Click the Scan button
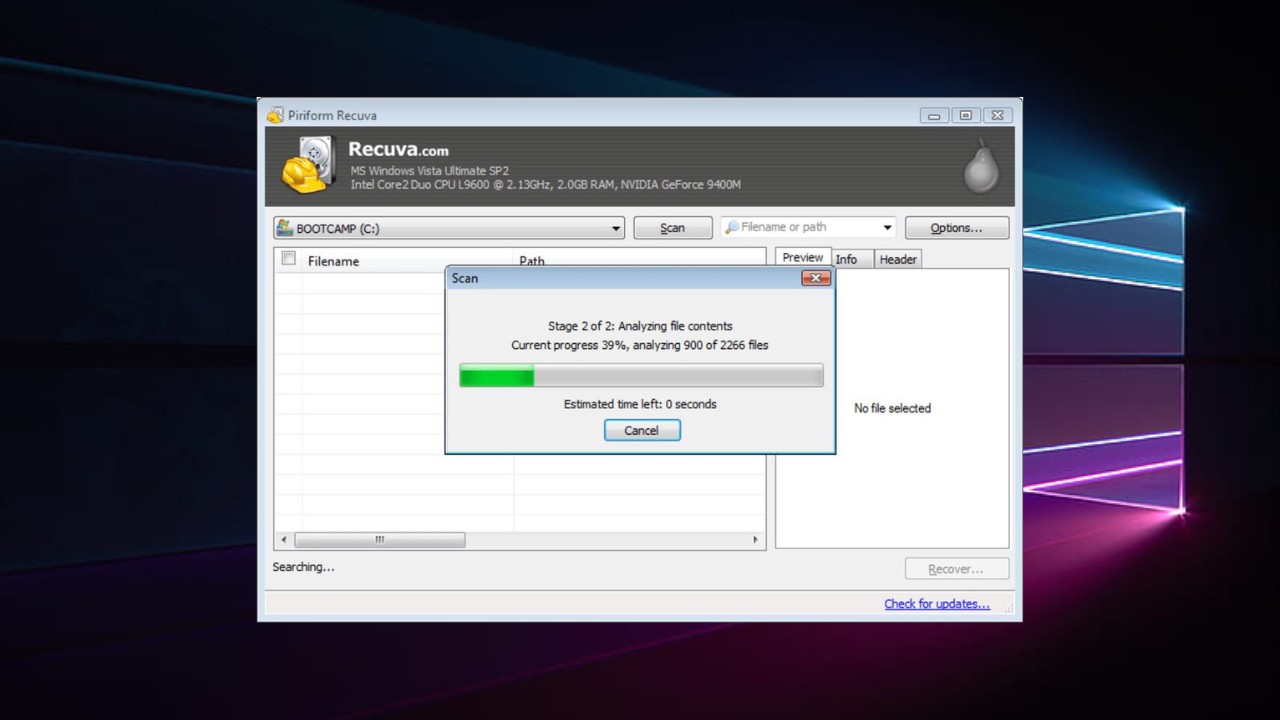 click(x=673, y=228)
